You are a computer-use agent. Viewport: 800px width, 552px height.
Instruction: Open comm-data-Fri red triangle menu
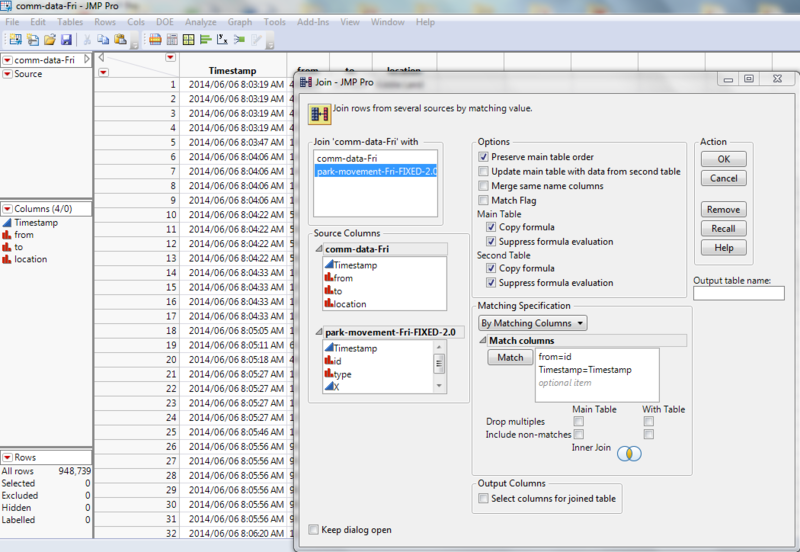pyautogui.click(x=7, y=60)
